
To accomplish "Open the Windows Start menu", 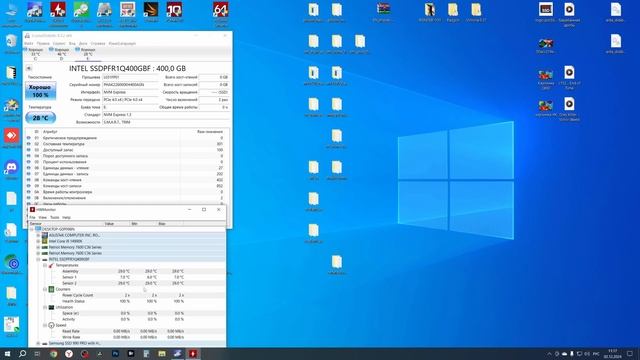I will pyautogui.click(x=7, y=353).
